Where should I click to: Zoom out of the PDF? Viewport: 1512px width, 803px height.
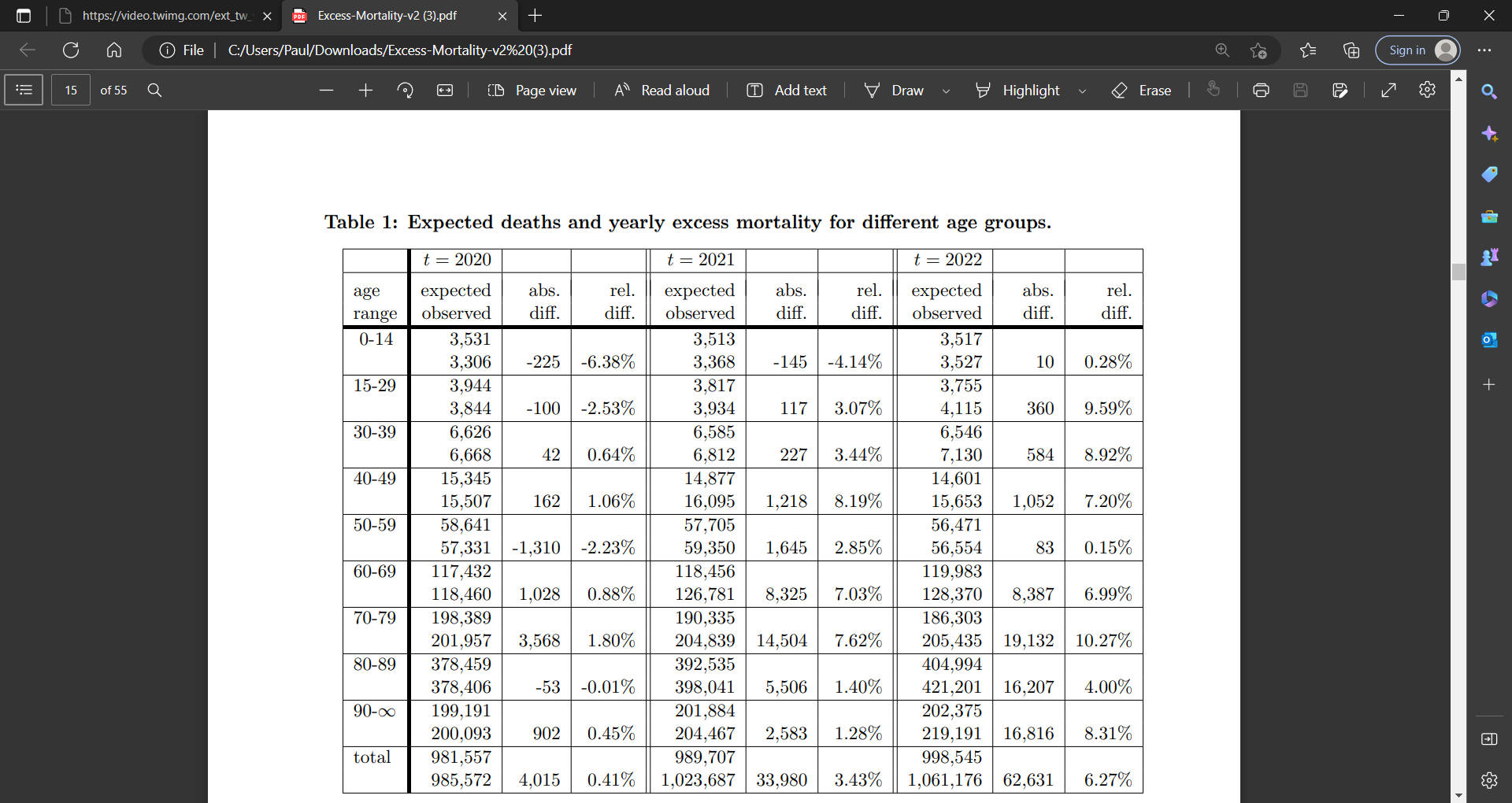coord(326,90)
